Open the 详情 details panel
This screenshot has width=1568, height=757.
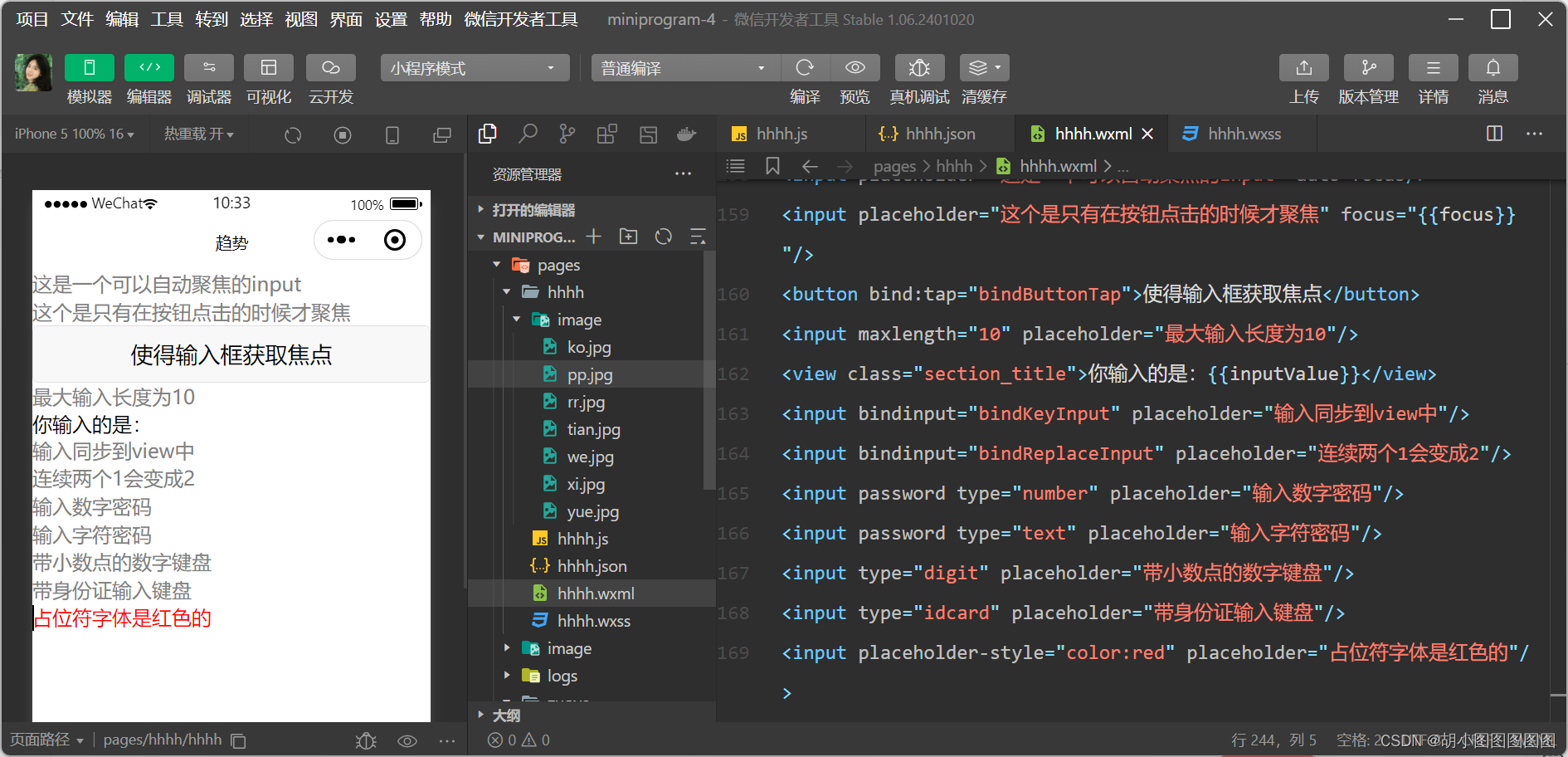[x=1434, y=67]
